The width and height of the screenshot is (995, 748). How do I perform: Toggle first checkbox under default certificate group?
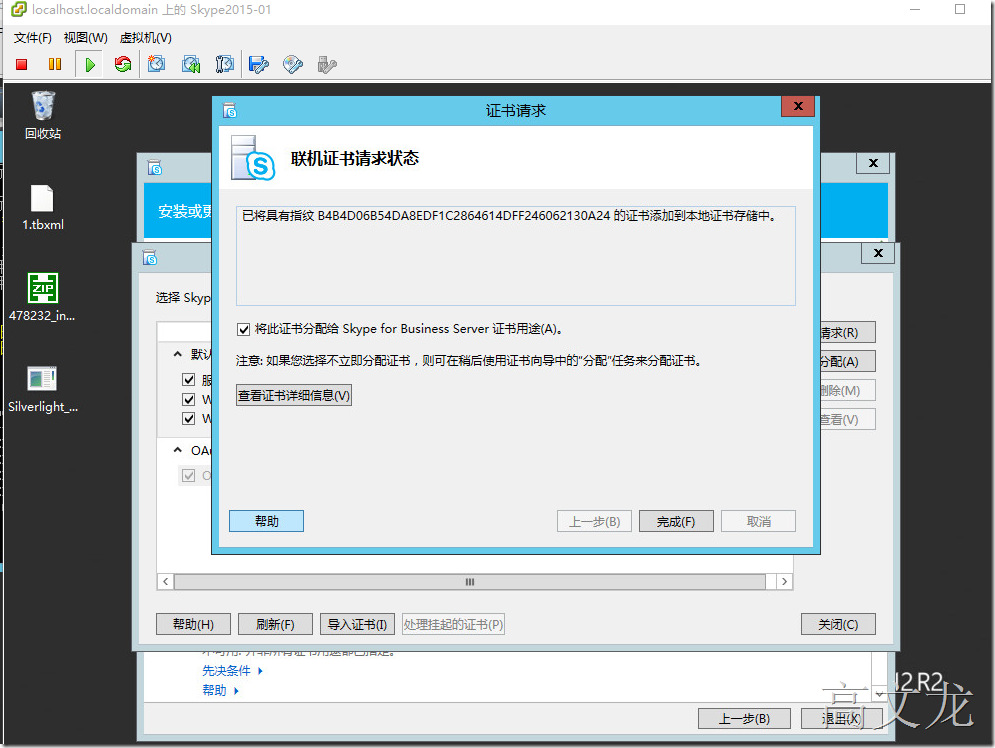click(x=188, y=379)
